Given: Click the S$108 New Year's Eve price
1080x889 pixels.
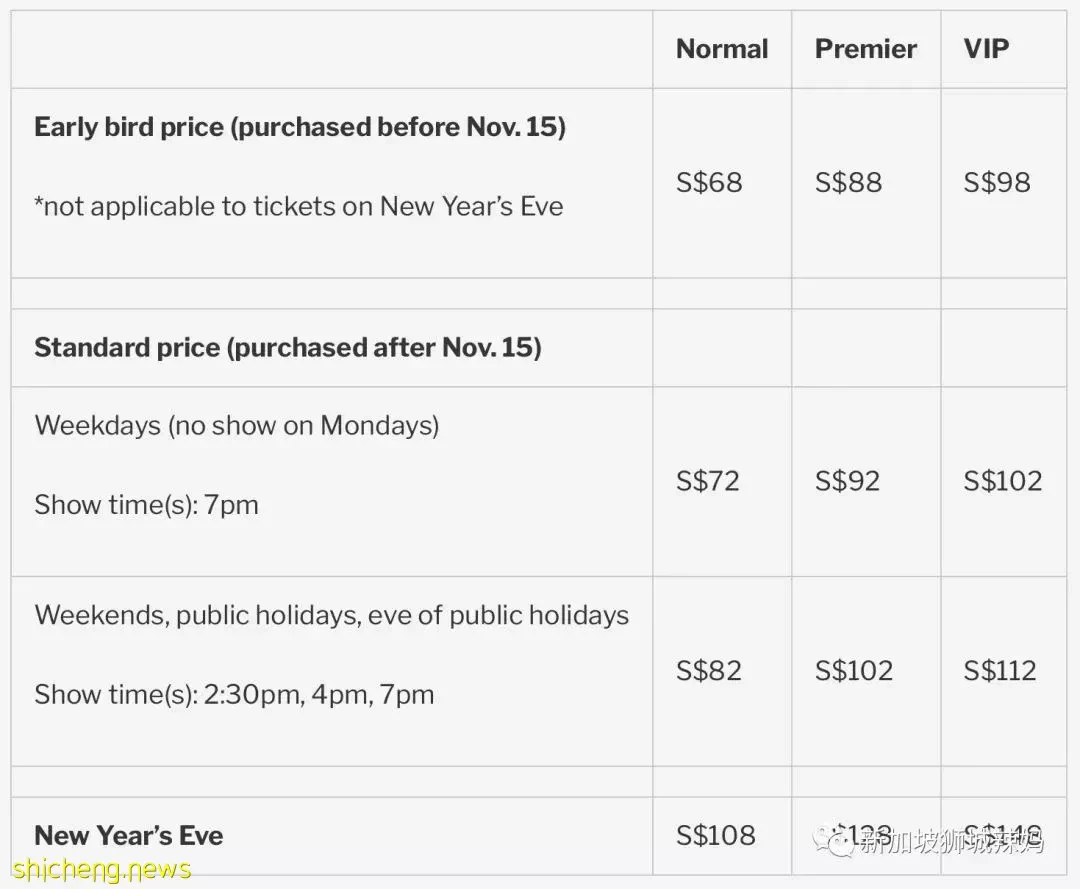Looking at the screenshot, I should point(716,835).
